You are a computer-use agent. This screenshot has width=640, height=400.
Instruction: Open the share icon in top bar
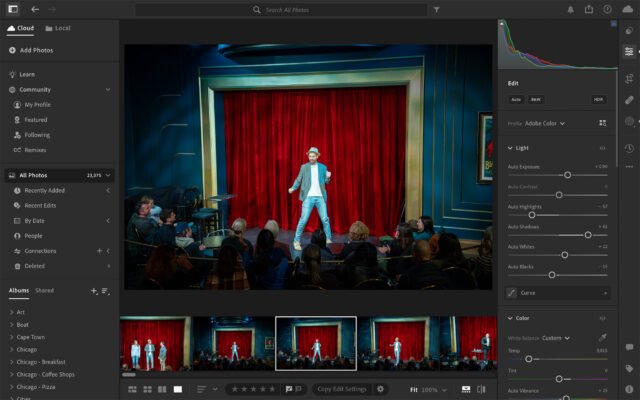(589, 9)
